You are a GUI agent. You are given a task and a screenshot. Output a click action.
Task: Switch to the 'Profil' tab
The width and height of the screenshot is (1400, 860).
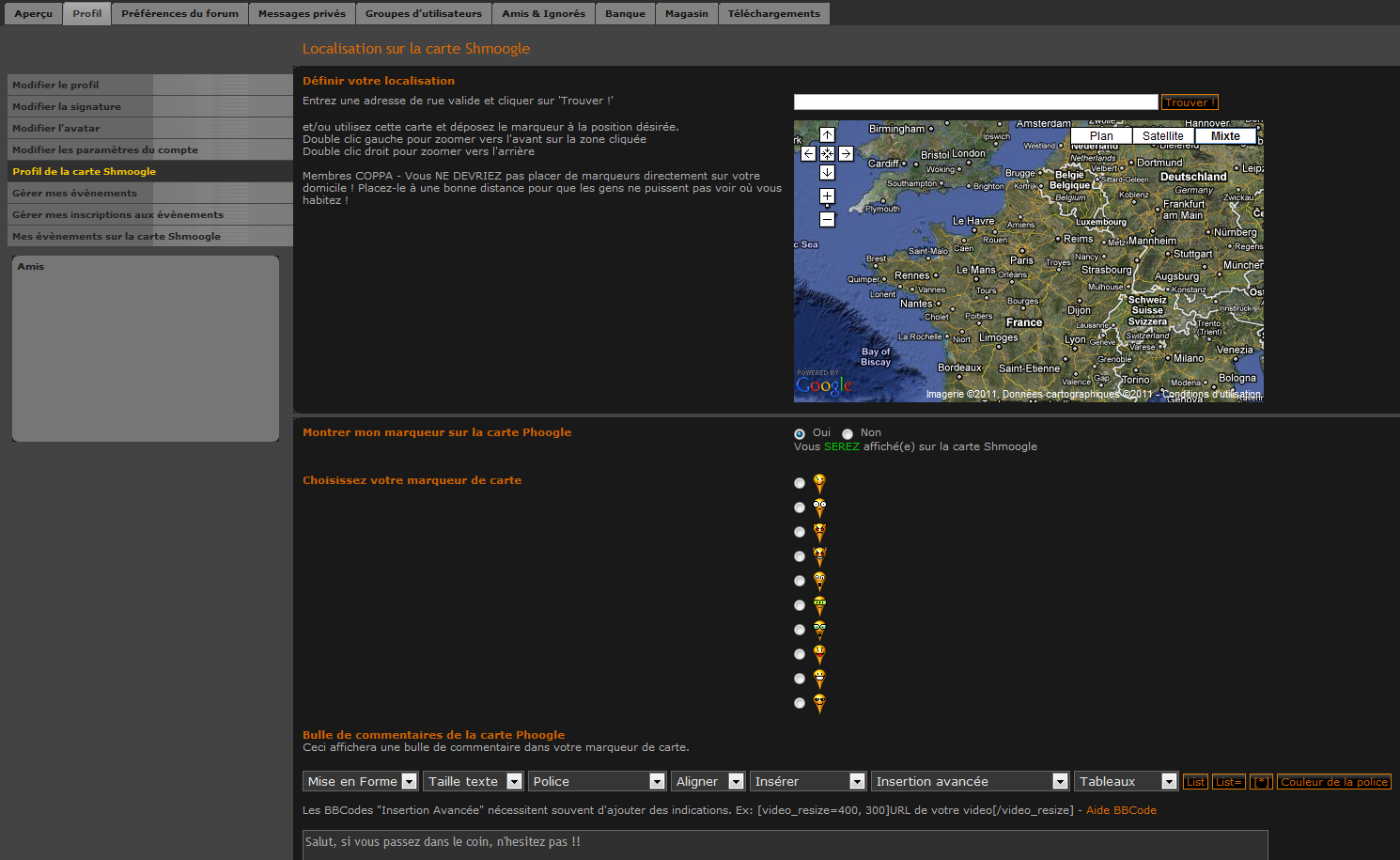pos(87,14)
